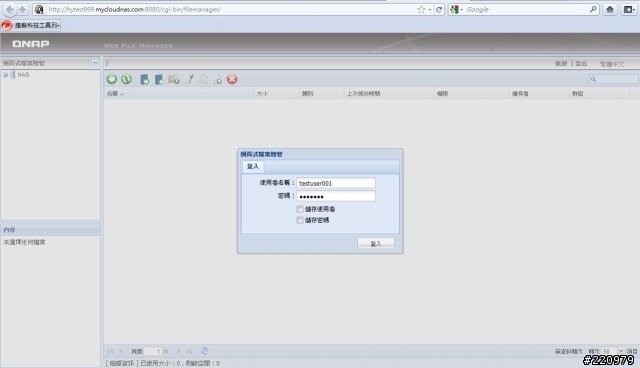Tick the save password checkbox

(x=300, y=220)
